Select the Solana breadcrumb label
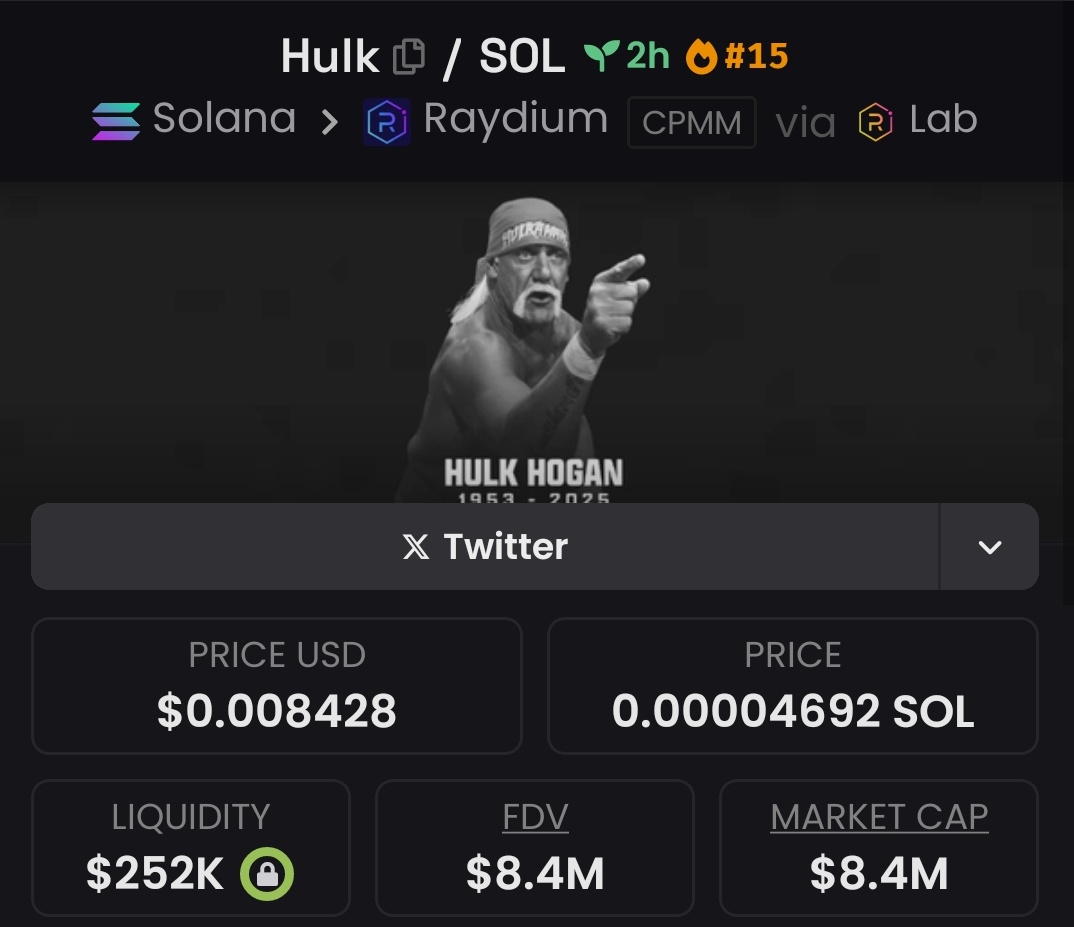 point(224,118)
